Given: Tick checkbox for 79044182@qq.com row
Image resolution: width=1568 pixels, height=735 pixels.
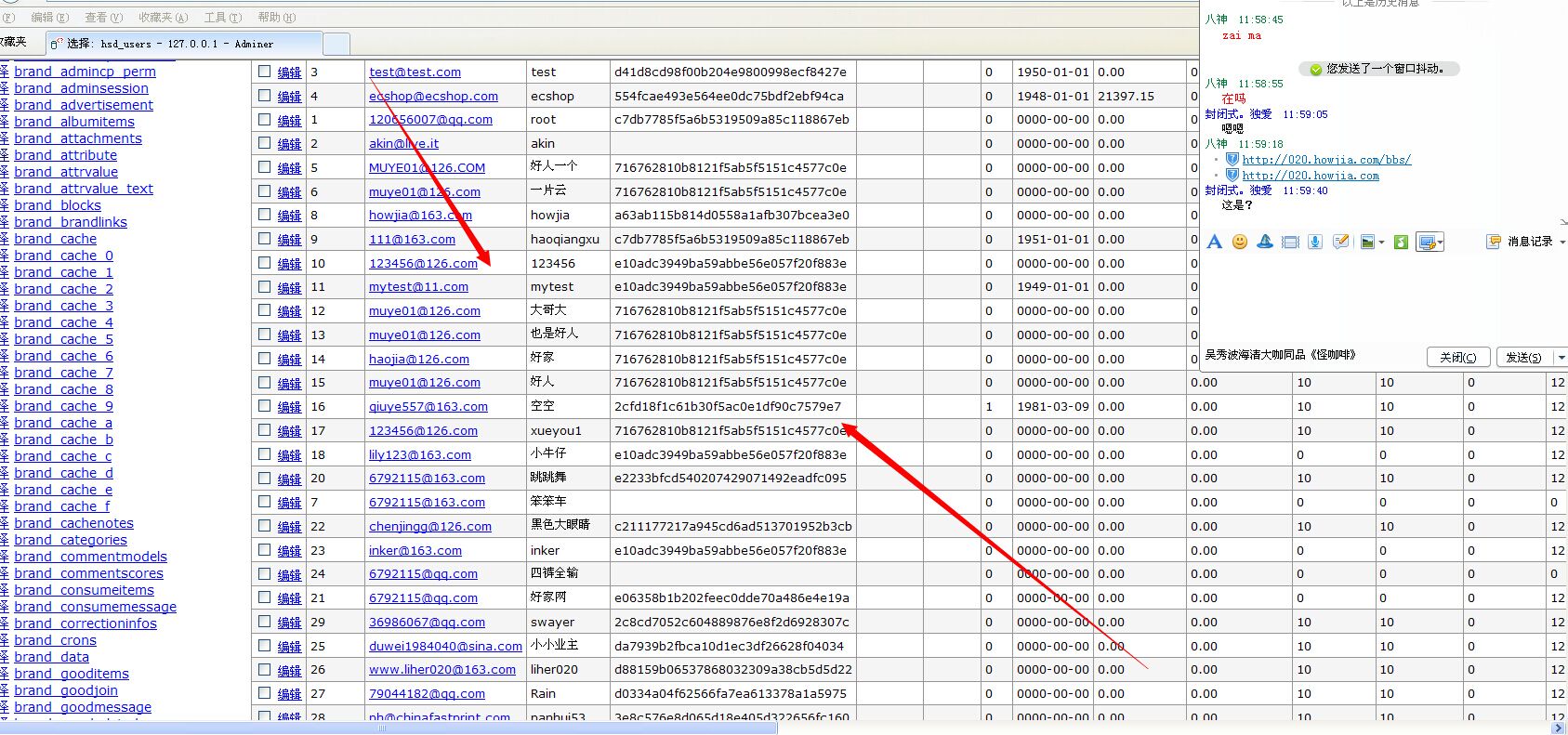Looking at the screenshot, I should (265, 693).
